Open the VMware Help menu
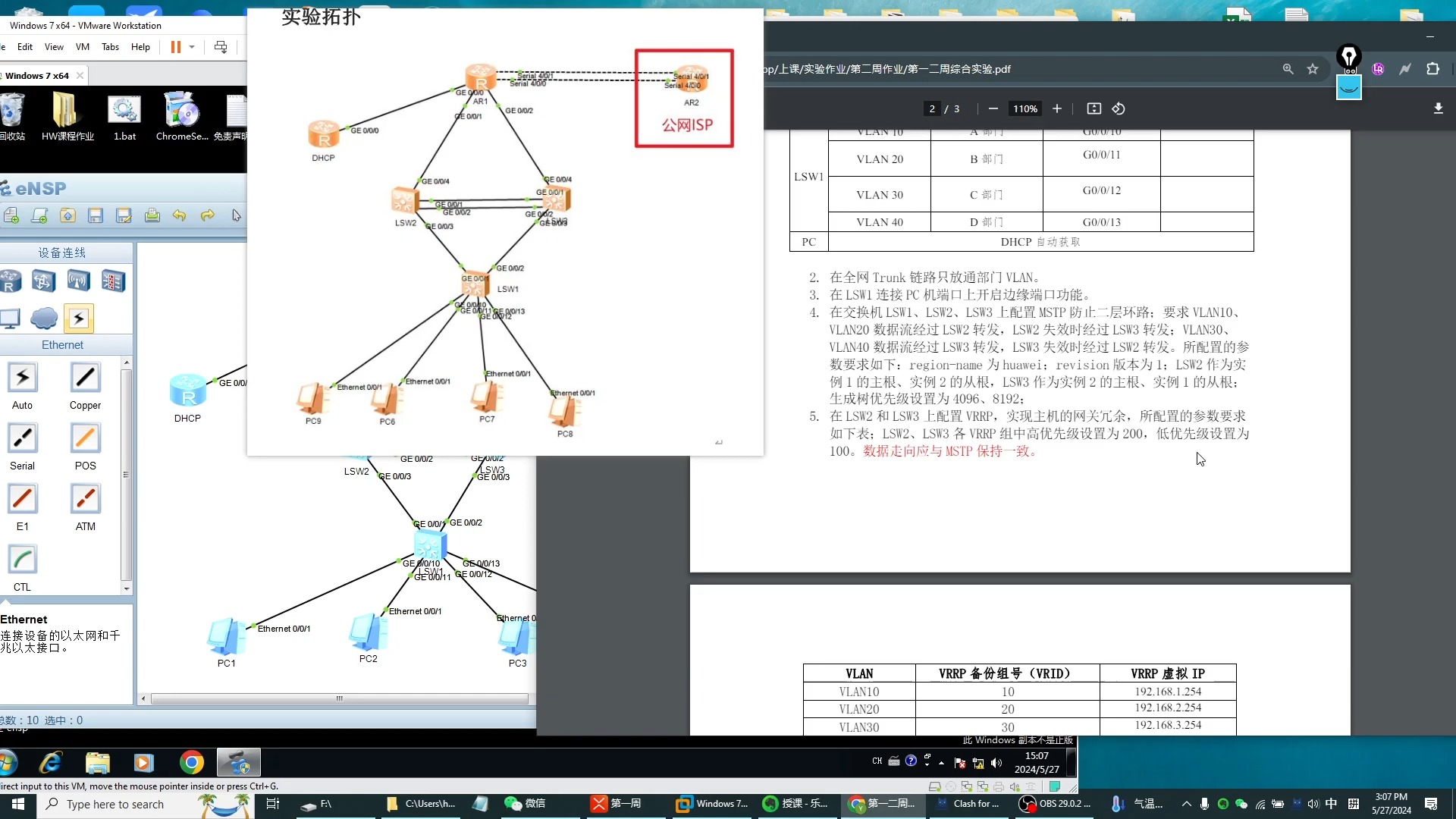 140,47
